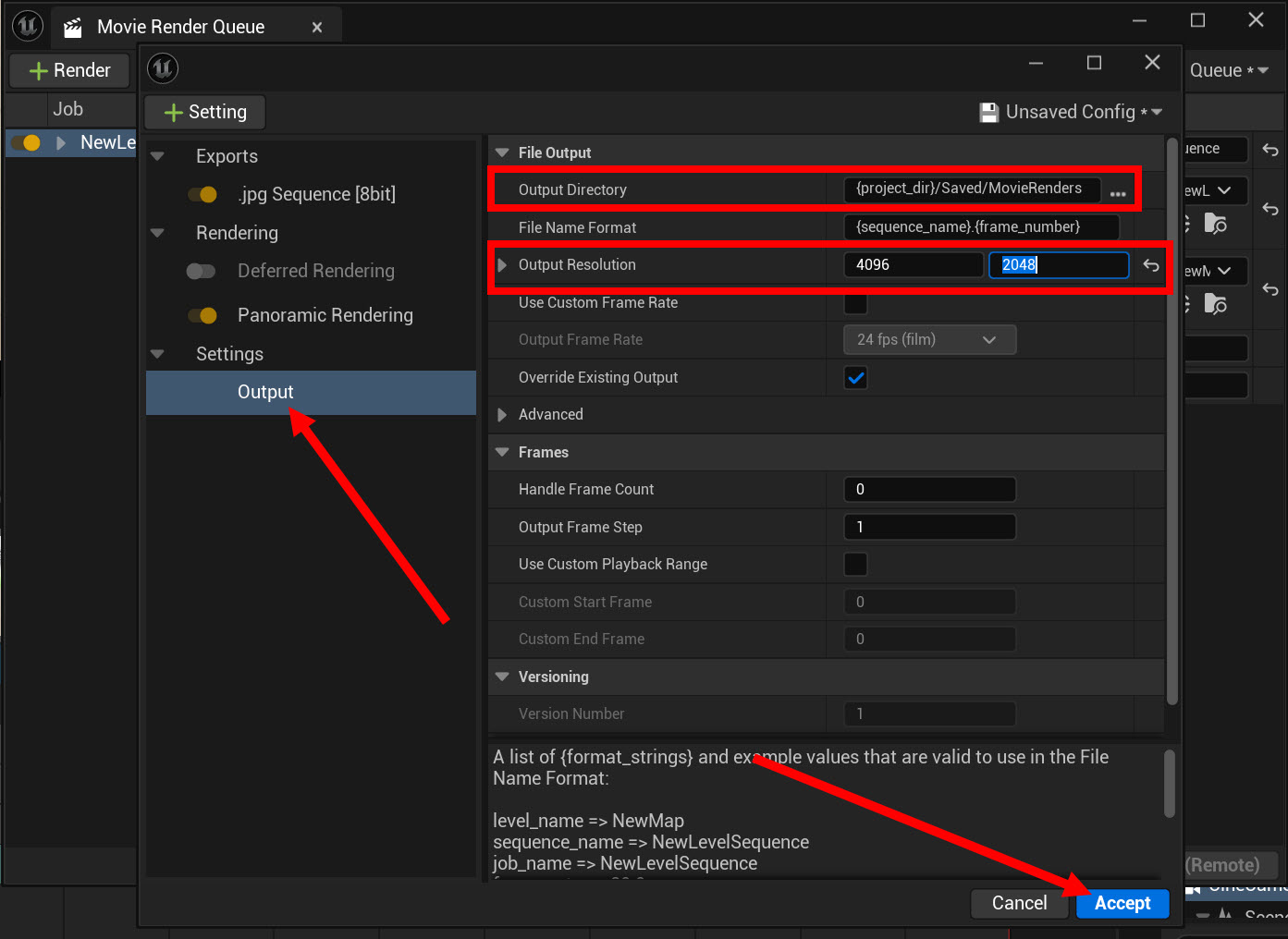
Task: Click the Unreal Engine logo in the settings window
Action: [x=163, y=68]
